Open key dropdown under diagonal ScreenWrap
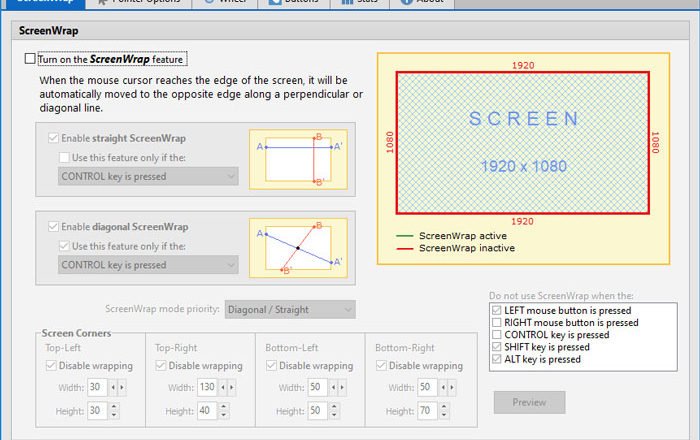 pyautogui.click(x=148, y=265)
